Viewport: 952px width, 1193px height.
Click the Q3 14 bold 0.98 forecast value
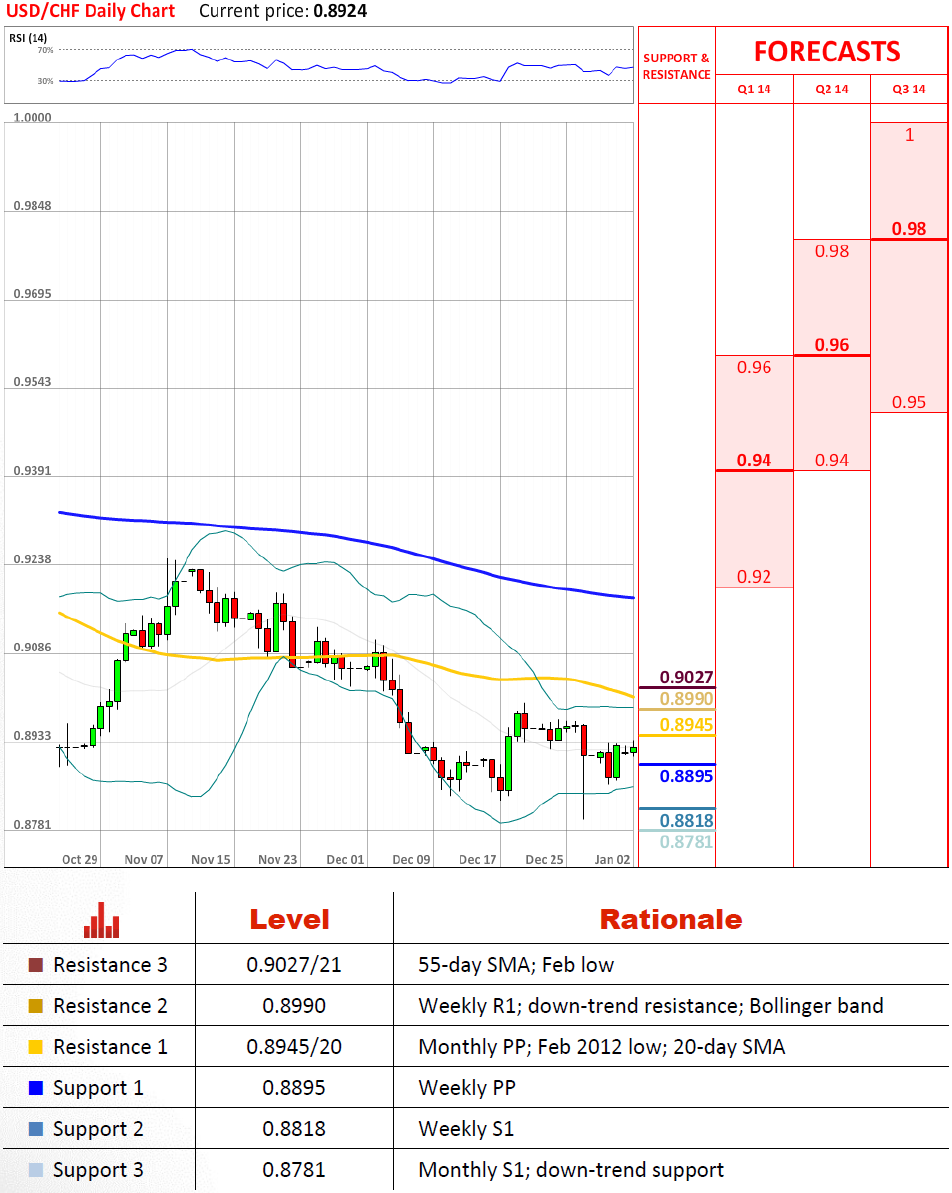(909, 229)
